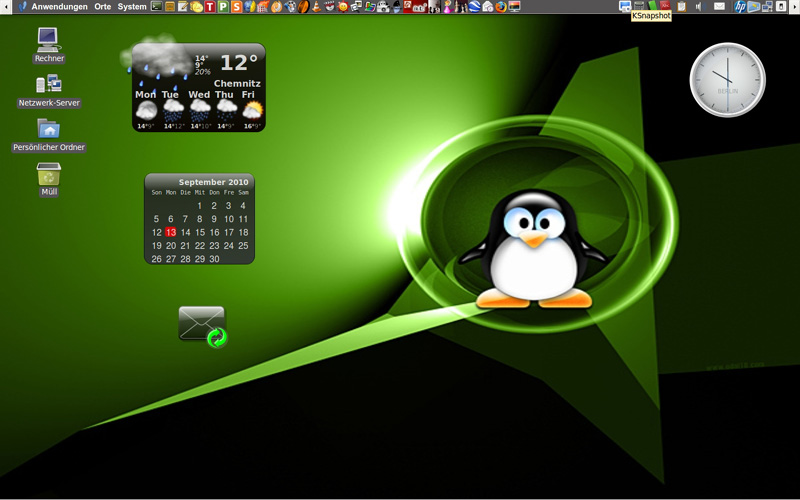Click the right panel scroll arrow
This screenshot has height=500, width=800.
click(795, 7)
